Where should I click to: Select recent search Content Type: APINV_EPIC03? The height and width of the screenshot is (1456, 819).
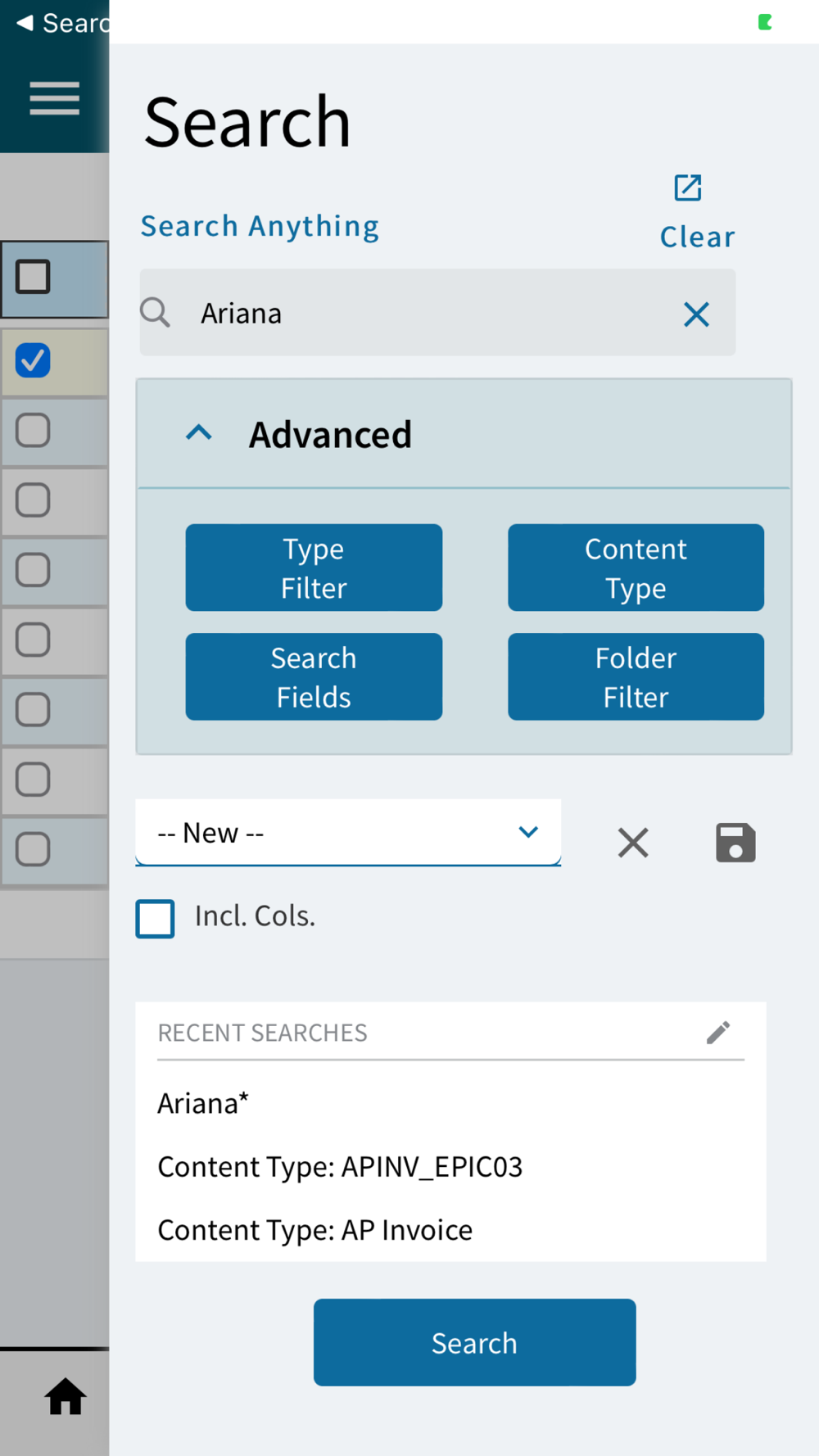[340, 1166]
